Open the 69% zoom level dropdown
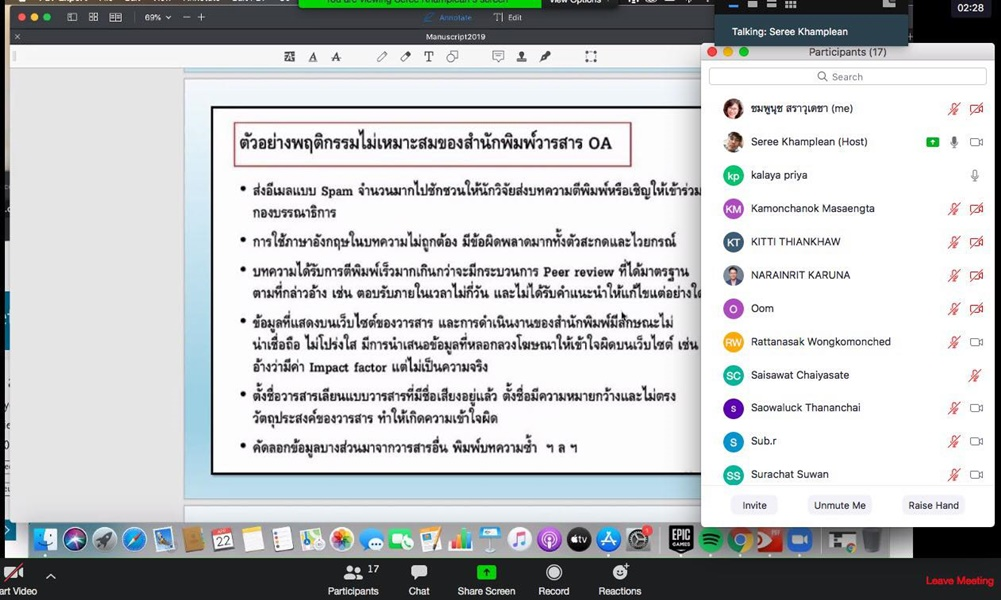The height and width of the screenshot is (600, 1001). (x=158, y=17)
